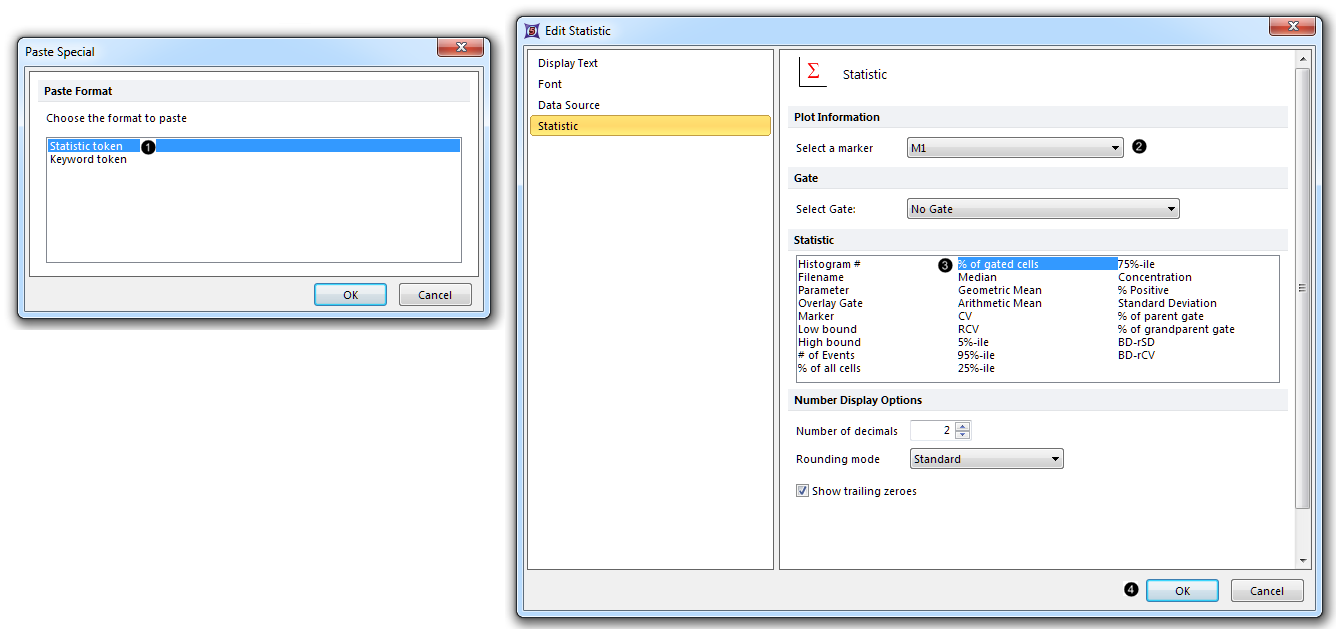This screenshot has width=1343, height=632.
Task: Increase the number of decimals
Action: (x=963, y=426)
